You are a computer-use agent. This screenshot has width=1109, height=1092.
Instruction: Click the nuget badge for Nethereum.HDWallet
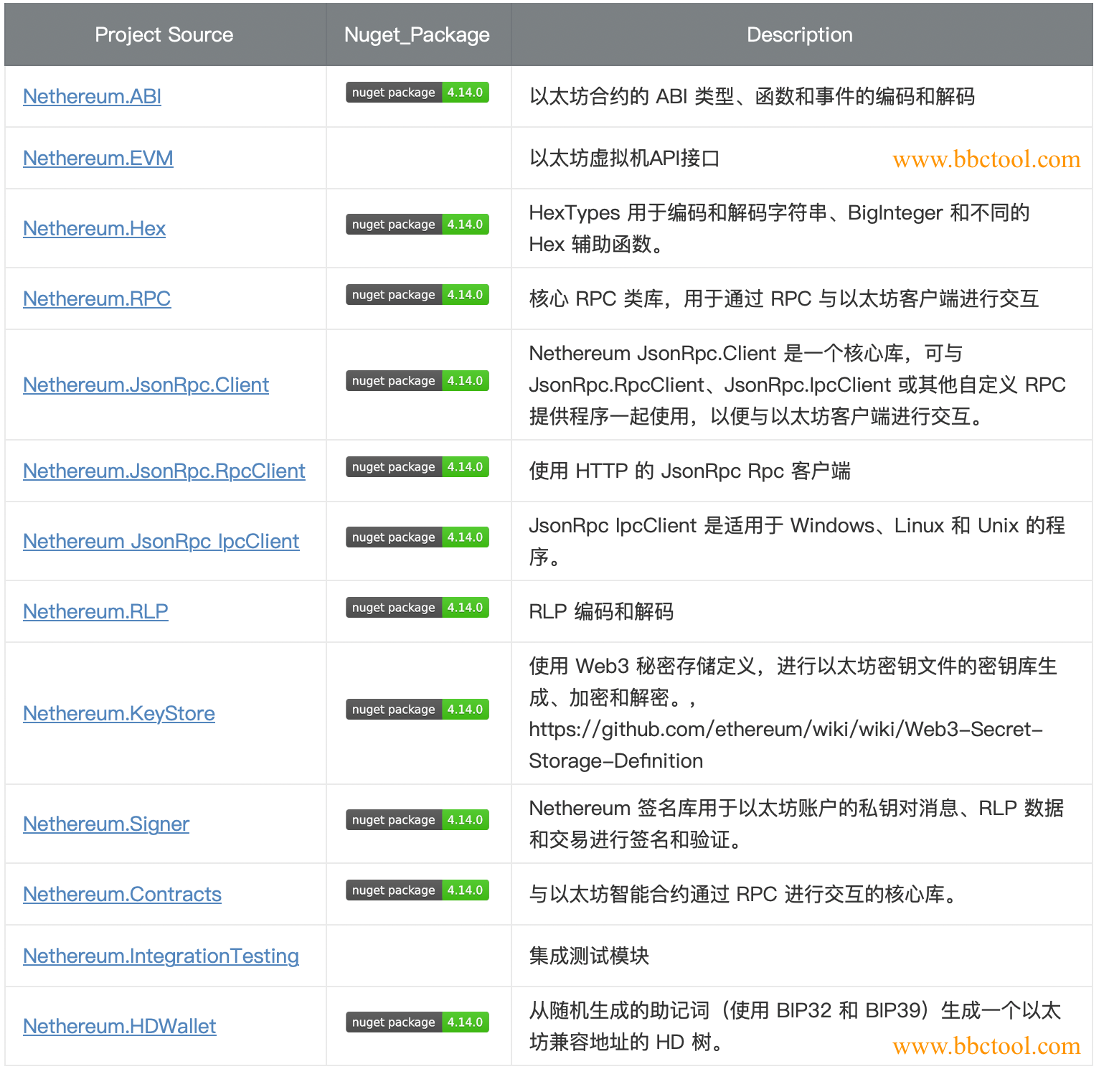pyautogui.click(x=417, y=1022)
